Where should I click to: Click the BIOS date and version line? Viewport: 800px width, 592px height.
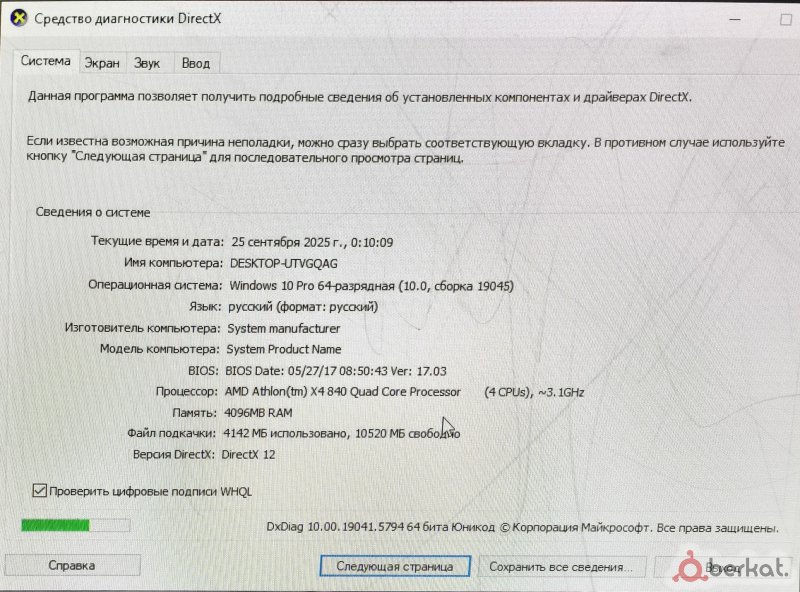(337, 370)
